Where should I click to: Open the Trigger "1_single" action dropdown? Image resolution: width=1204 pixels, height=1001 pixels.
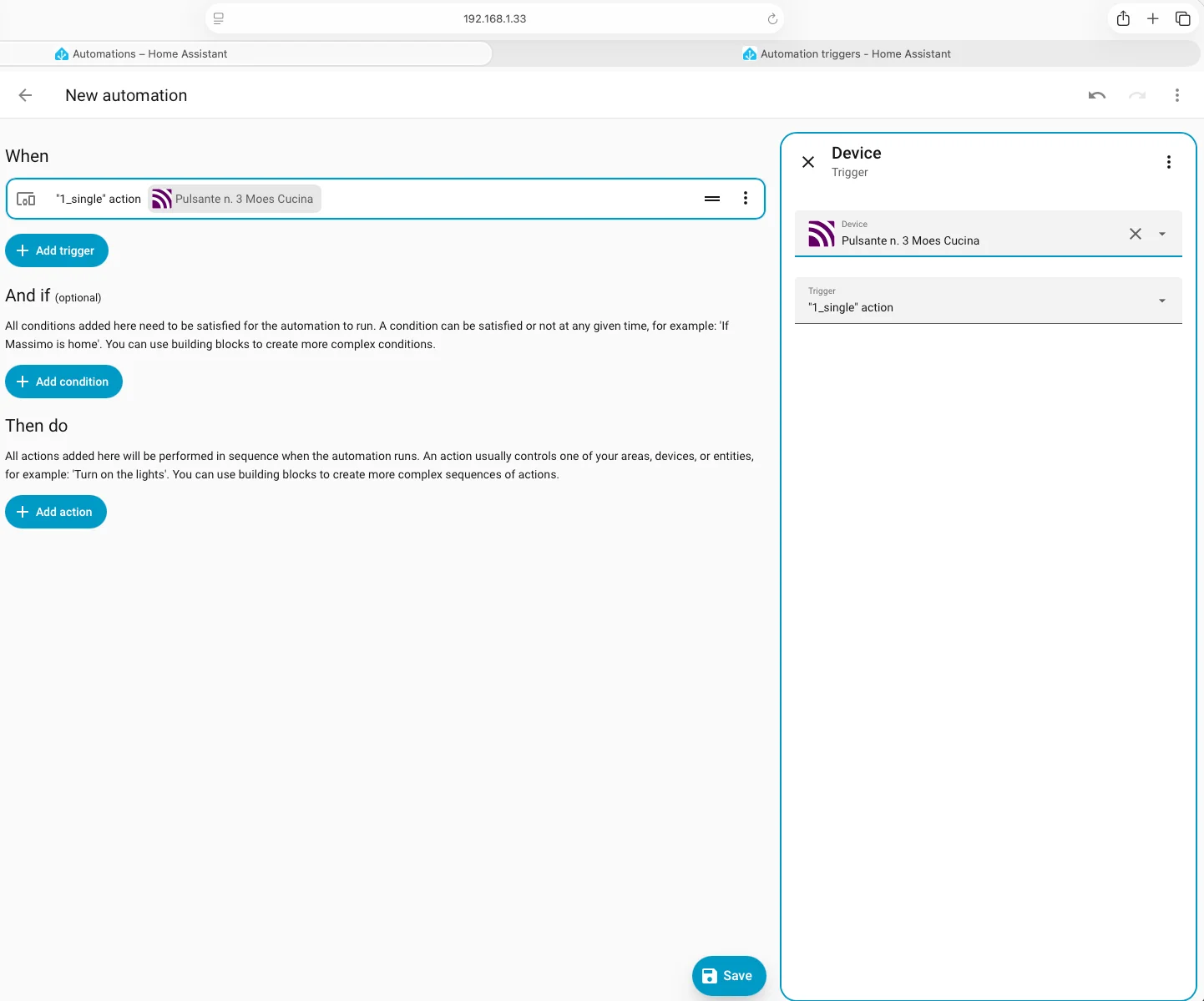click(x=989, y=301)
